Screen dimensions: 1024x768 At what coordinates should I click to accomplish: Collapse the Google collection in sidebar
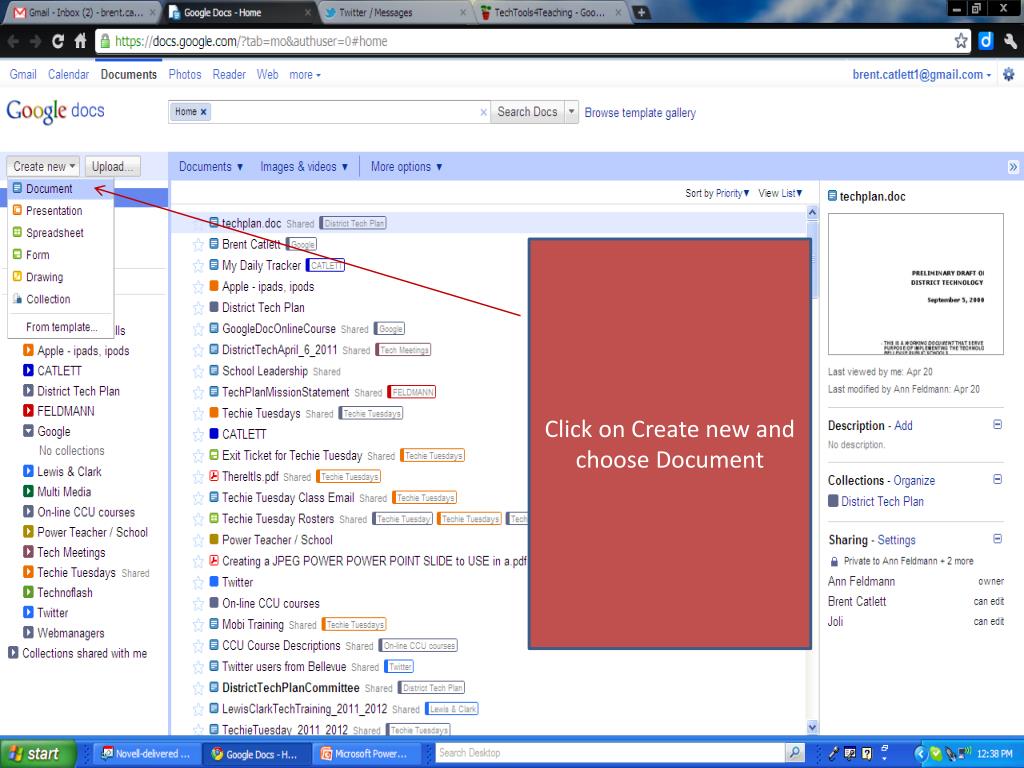28,431
